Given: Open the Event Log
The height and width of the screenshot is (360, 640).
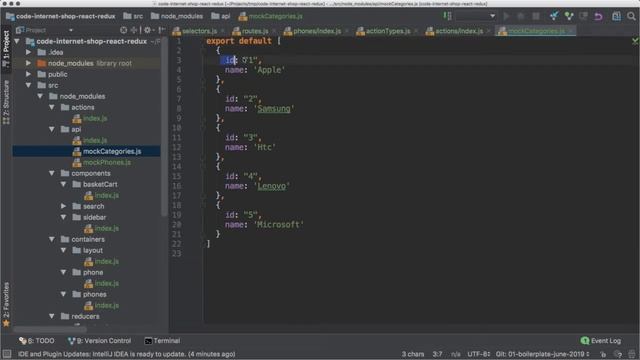Looking at the screenshot, I should [601, 341].
